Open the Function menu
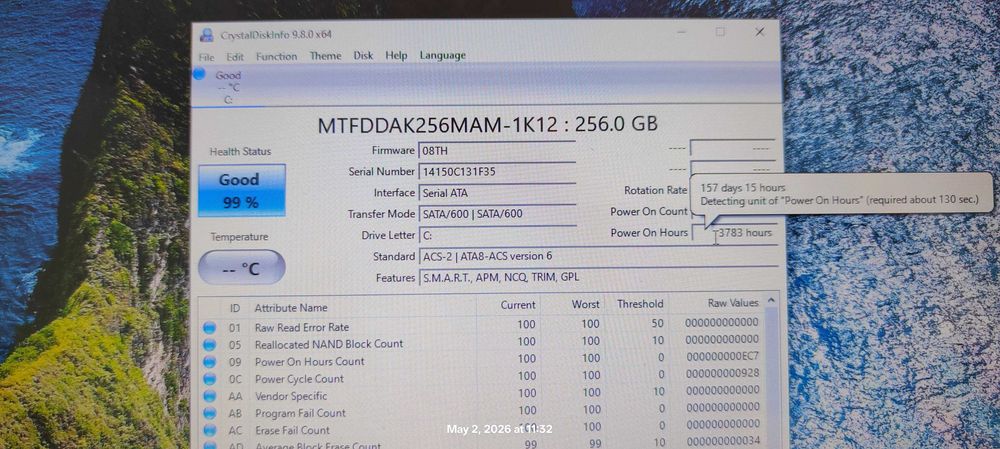 tap(276, 56)
